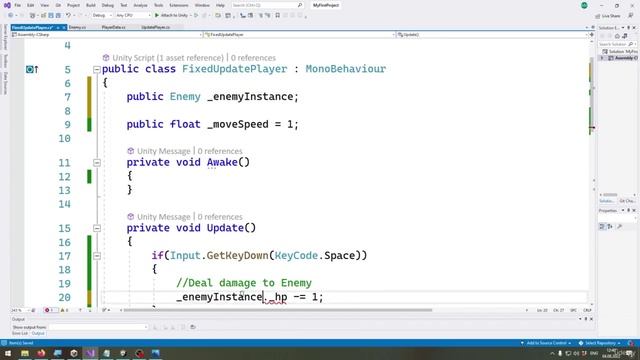The width and height of the screenshot is (640, 360).
Task: Open the Debug menu
Action: coord(108,5)
